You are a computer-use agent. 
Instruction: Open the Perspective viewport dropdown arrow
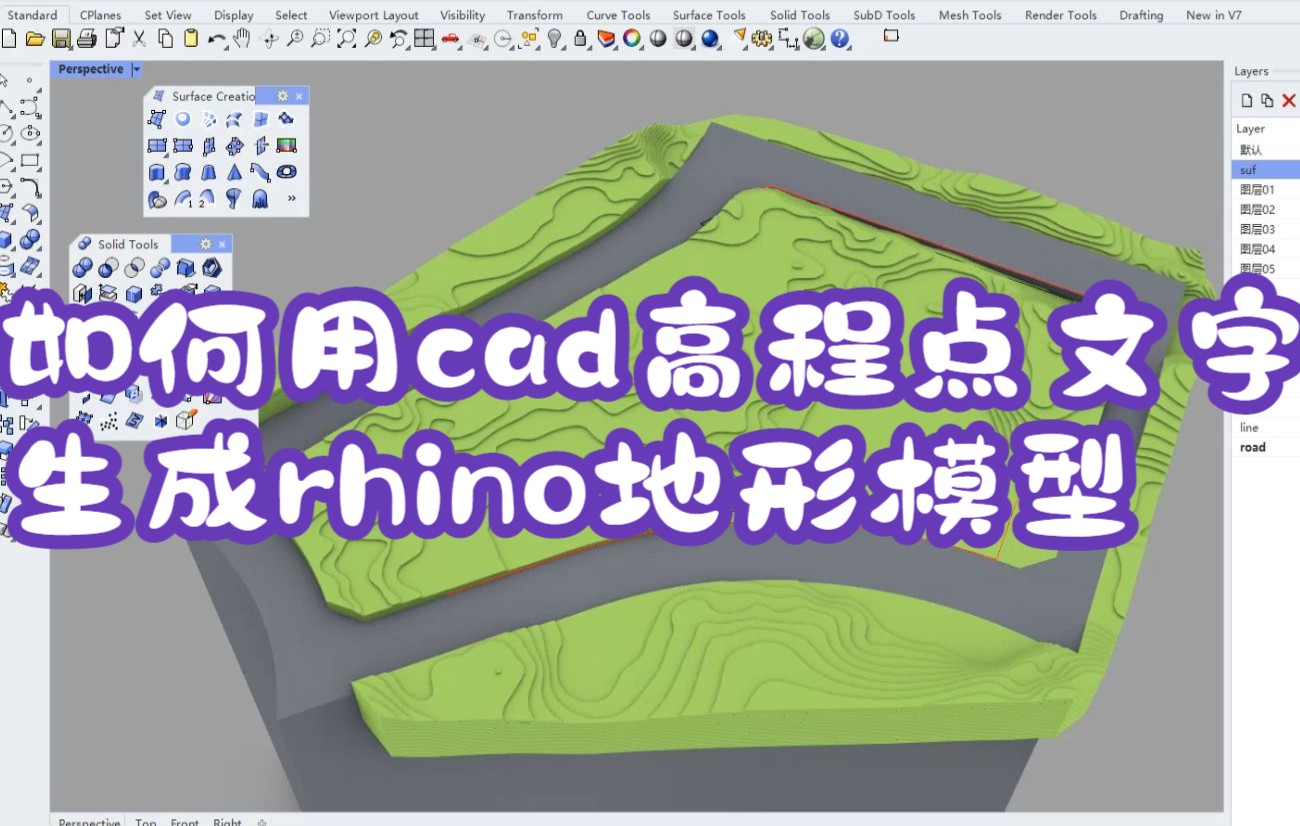137,69
